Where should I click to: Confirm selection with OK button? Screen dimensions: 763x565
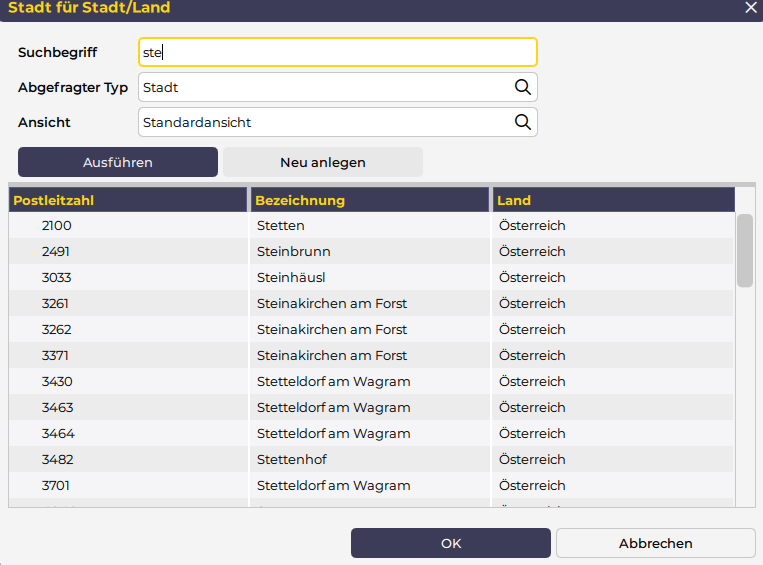pyautogui.click(x=450, y=543)
